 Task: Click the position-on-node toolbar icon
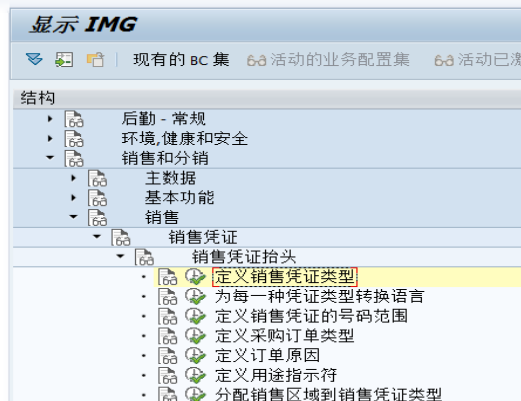pyautogui.click(x=64, y=60)
